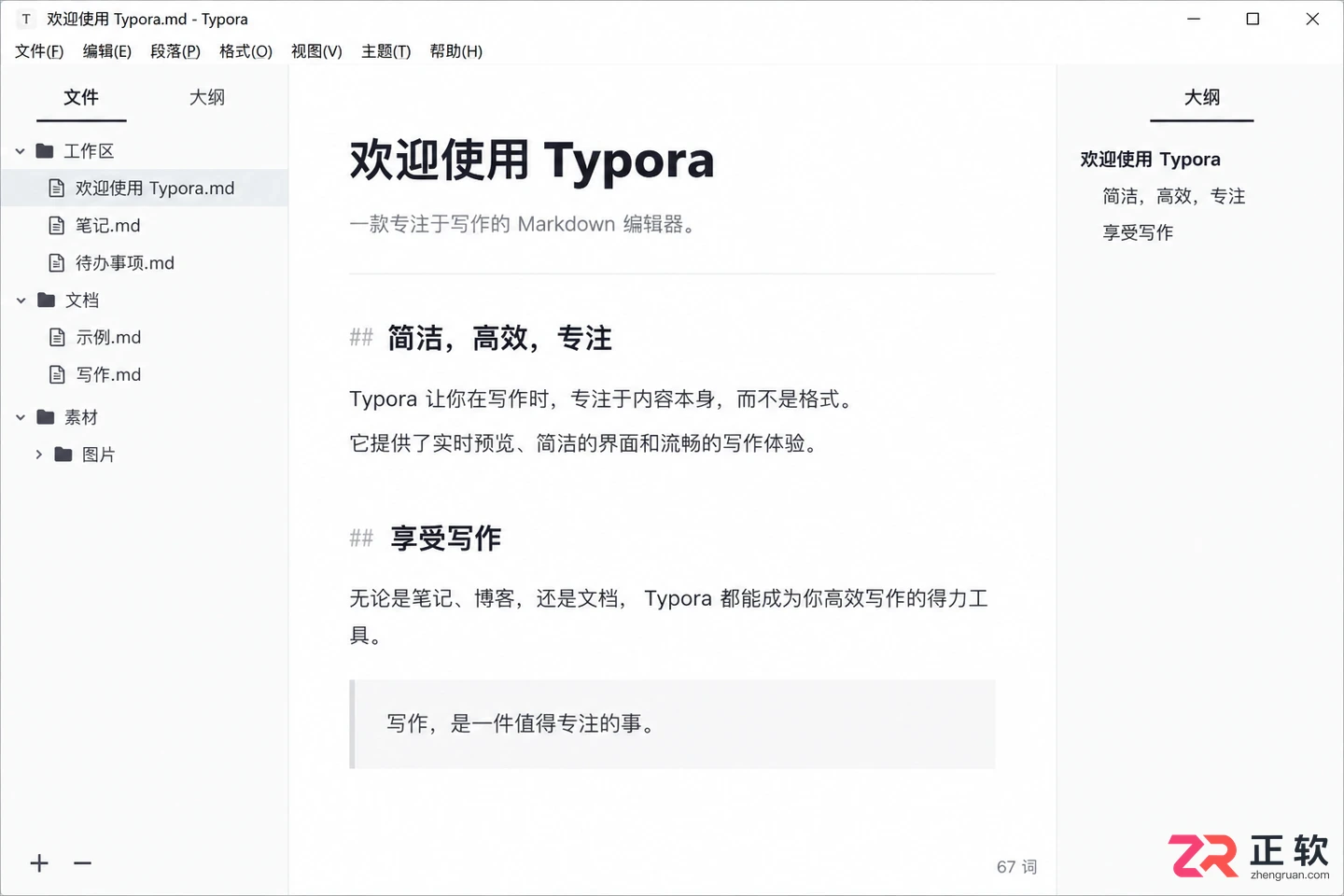This screenshot has height=896, width=1344.
Task: Minimize the Typora window
Action: pyautogui.click(x=1194, y=19)
